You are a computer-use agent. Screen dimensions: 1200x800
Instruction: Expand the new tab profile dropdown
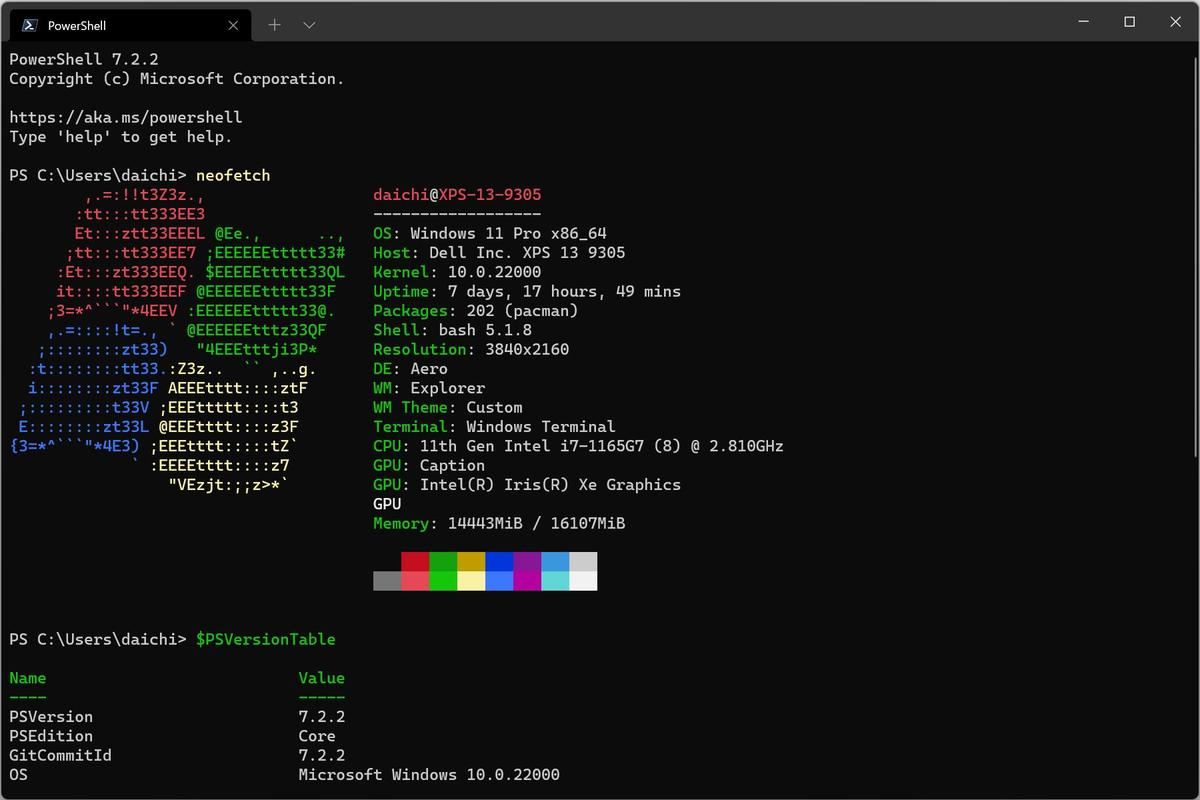309,25
